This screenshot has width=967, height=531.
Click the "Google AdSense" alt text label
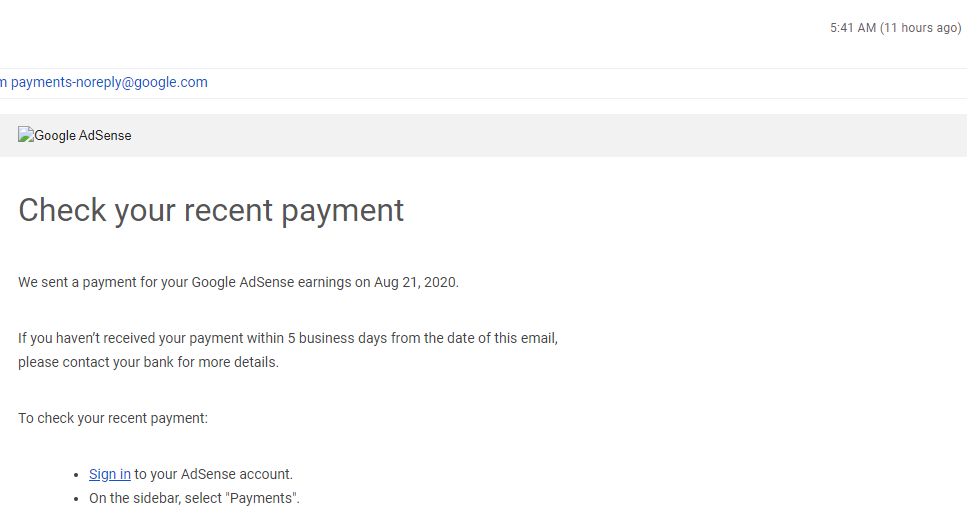tap(83, 136)
